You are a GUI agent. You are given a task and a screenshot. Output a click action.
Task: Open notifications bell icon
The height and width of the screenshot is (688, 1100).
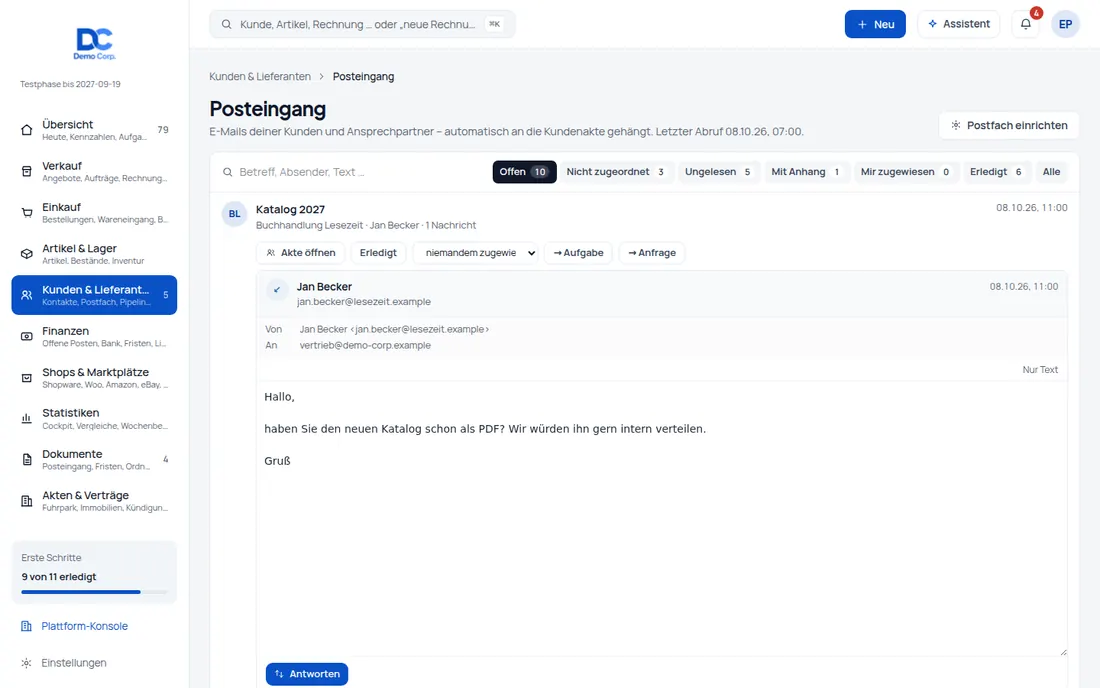click(x=1026, y=24)
